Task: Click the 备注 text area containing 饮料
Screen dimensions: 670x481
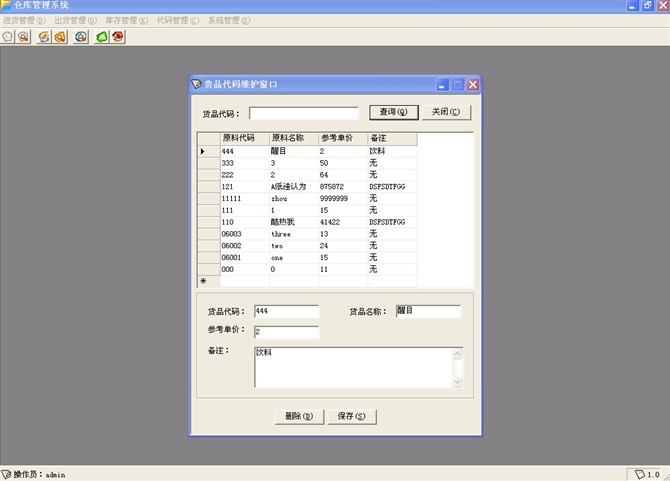Action: pos(353,368)
